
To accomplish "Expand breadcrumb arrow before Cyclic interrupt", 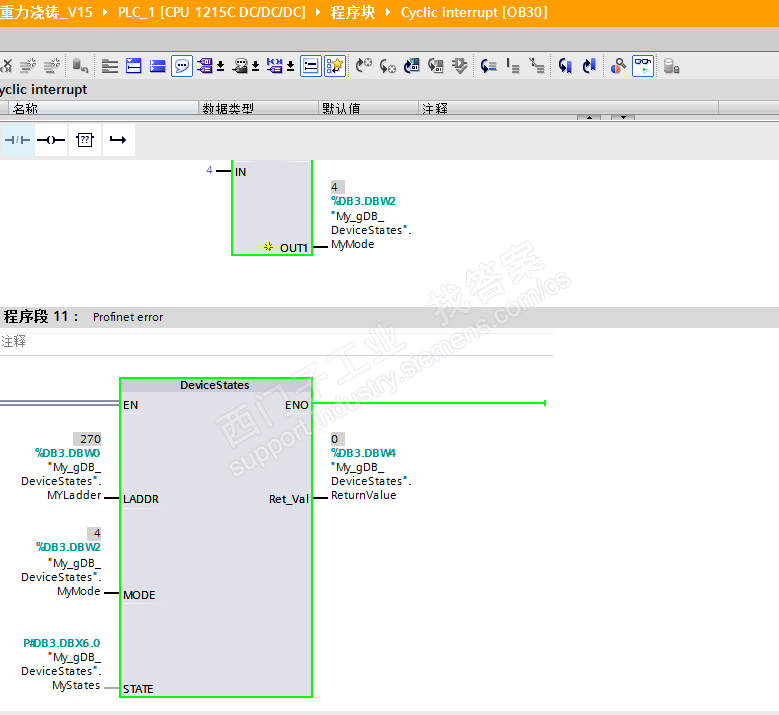I will click(x=389, y=12).
